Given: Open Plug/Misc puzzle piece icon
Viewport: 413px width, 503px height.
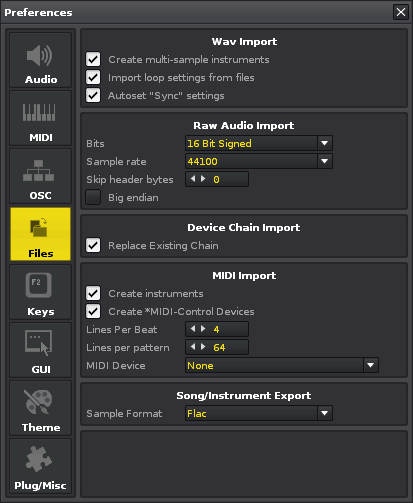Looking at the screenshot, I should pyautogui.click(x=39, y=459).
